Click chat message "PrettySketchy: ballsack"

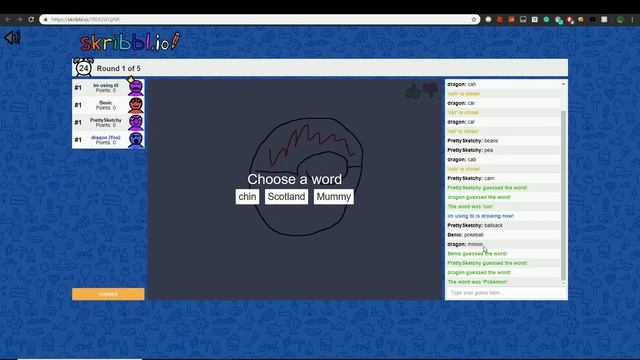pos(475,225)
